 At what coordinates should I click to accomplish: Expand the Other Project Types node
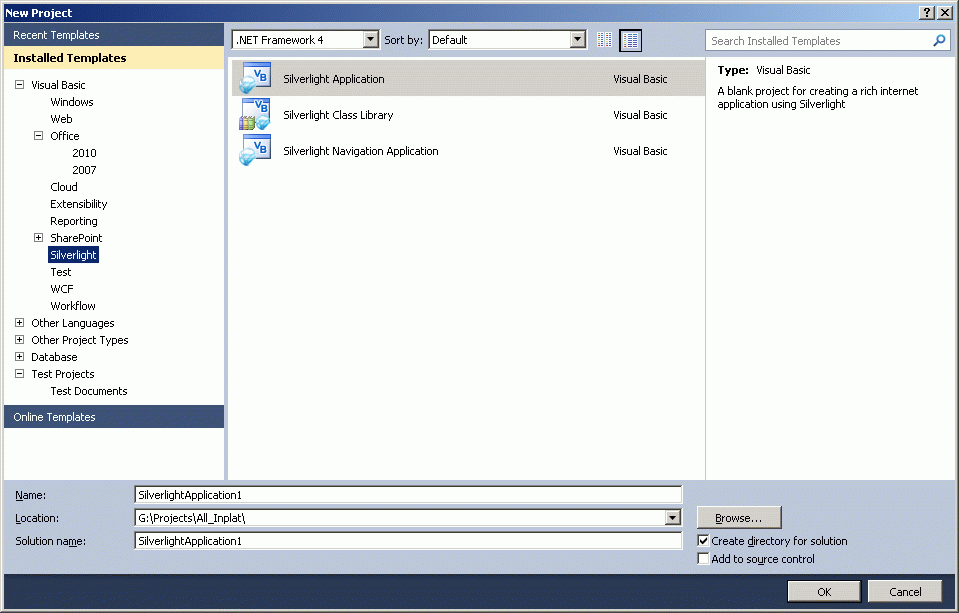coord(20,340)
